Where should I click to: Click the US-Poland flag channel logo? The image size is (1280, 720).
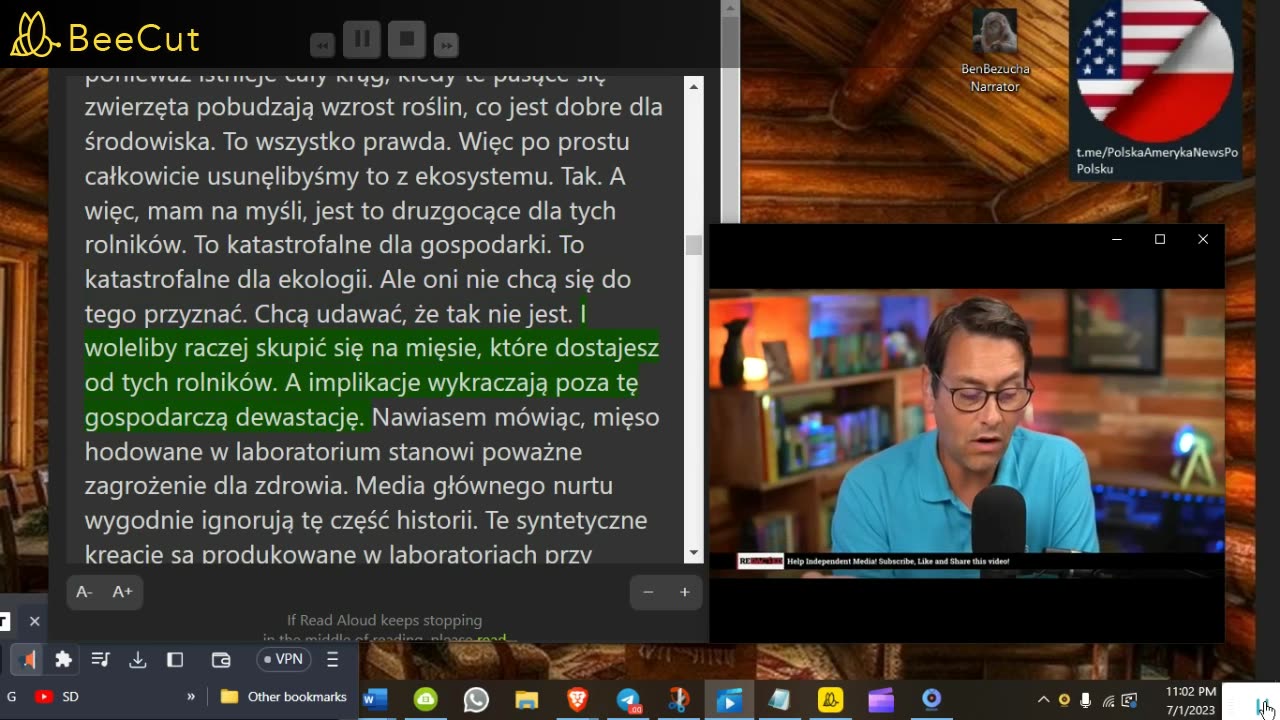(1155, 70)
